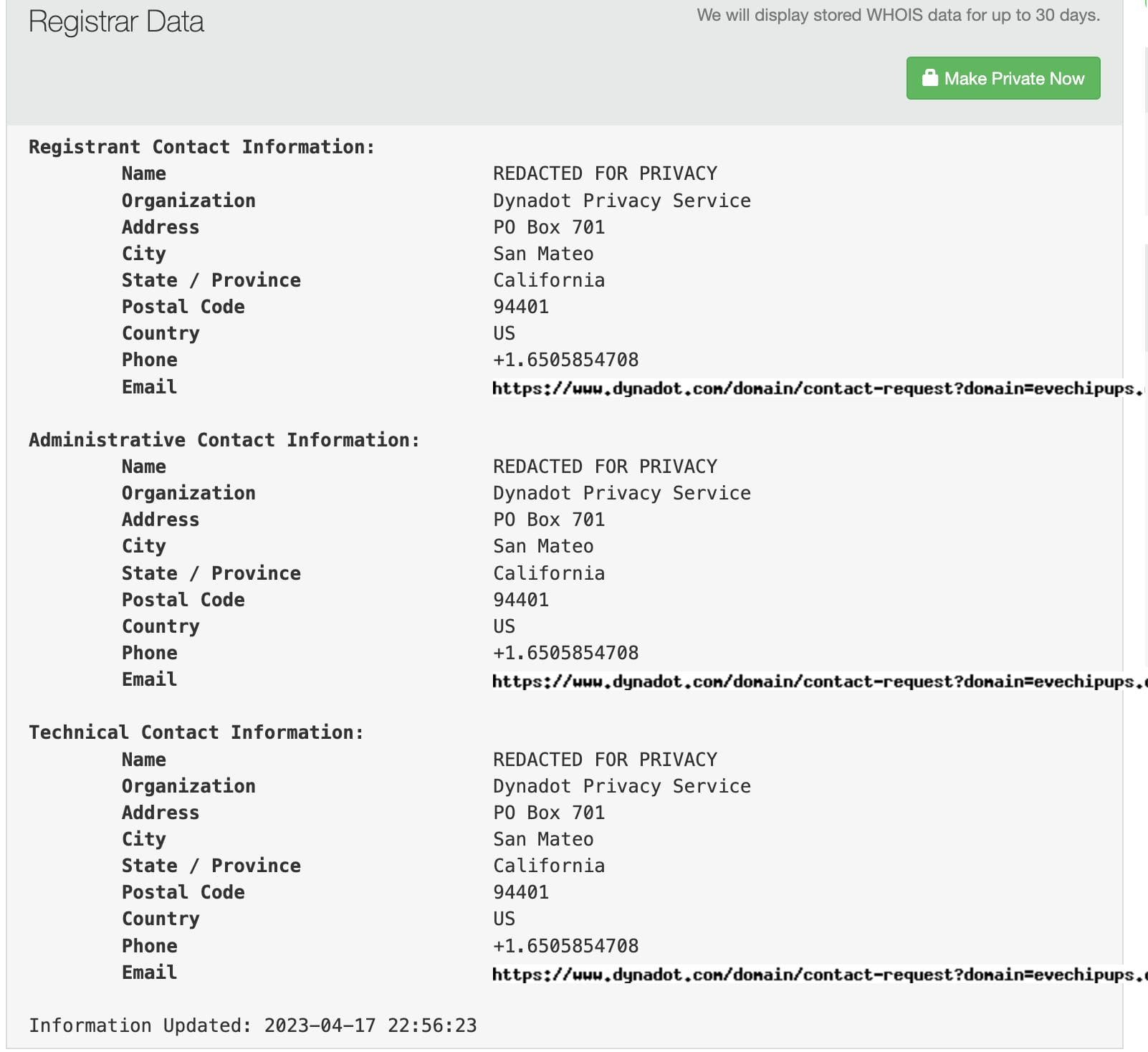Open the Administrative contact-request email link
The image size is (1148, 1052).
(x=817, y=682)
